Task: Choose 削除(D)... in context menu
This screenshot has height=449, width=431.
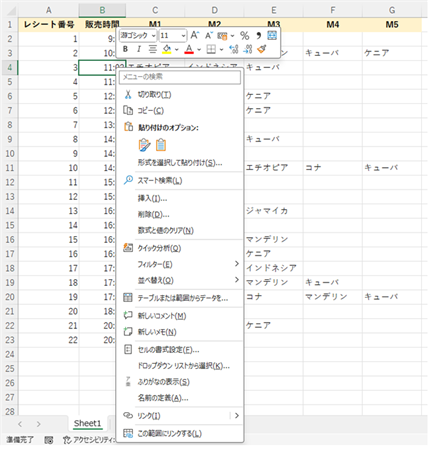Action: pyautogui.click(x=180, y=214)
